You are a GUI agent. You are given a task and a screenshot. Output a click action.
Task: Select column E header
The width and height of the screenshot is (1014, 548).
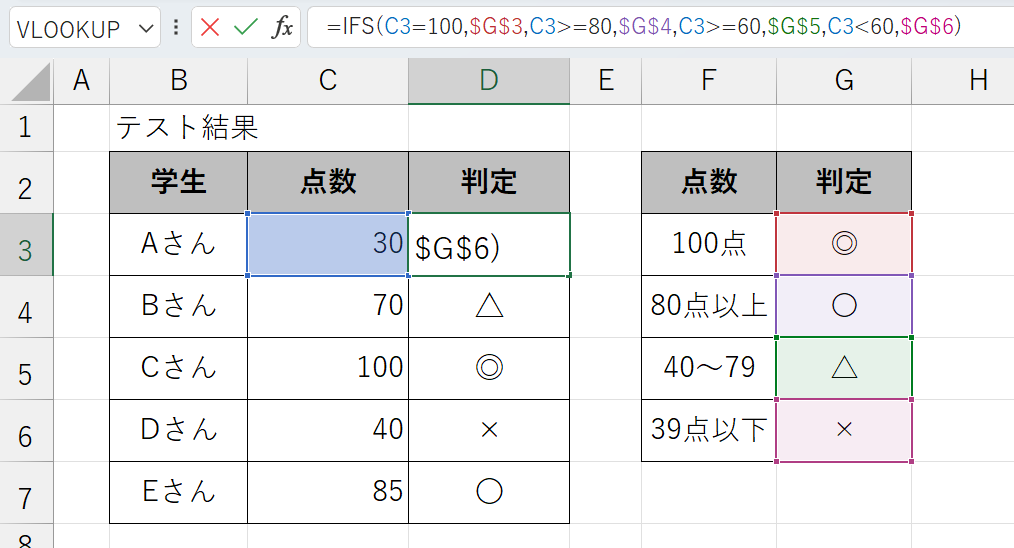(605, 81)
